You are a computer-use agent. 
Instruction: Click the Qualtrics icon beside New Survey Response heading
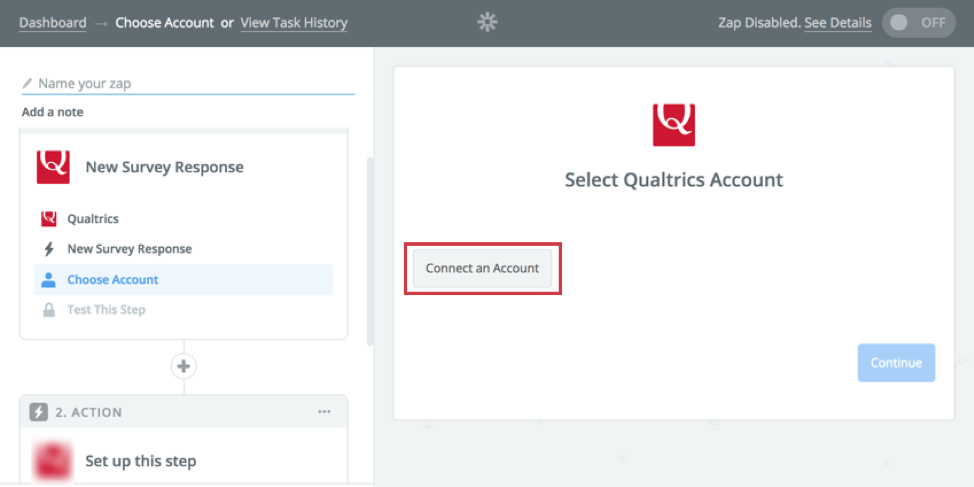(53, 167)
